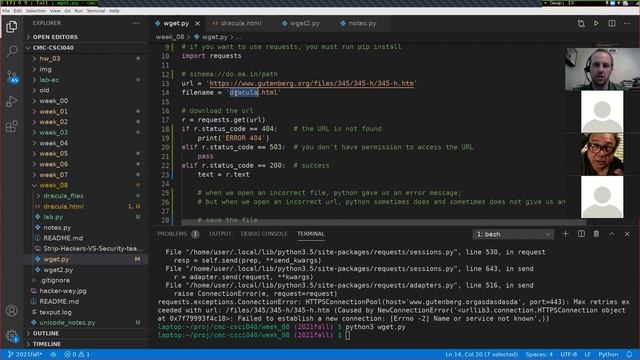Select the 1: bash terminal dropdown
The height and width of the screenshot is (360, 640).
[513, 234]
